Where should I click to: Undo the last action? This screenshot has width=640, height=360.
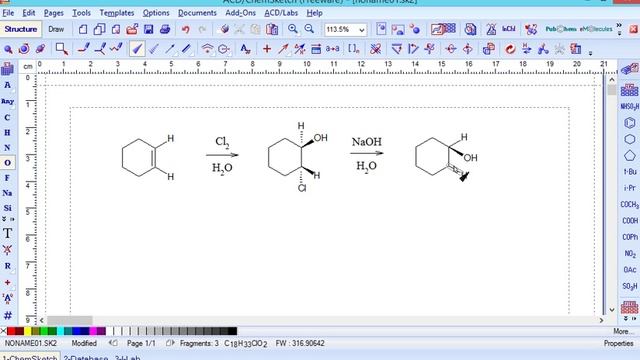(186, 29)
